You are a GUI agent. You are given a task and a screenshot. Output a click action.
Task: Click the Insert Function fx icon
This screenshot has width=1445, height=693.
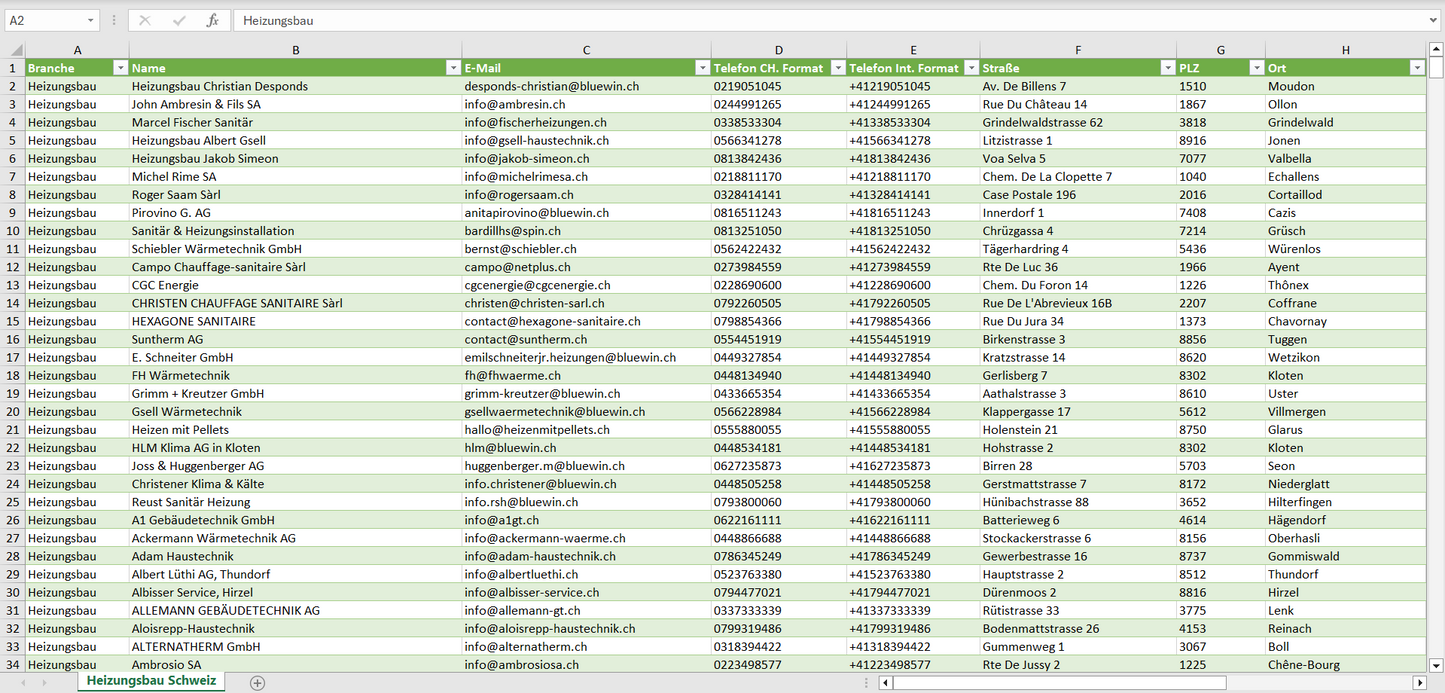click(212, 20)
